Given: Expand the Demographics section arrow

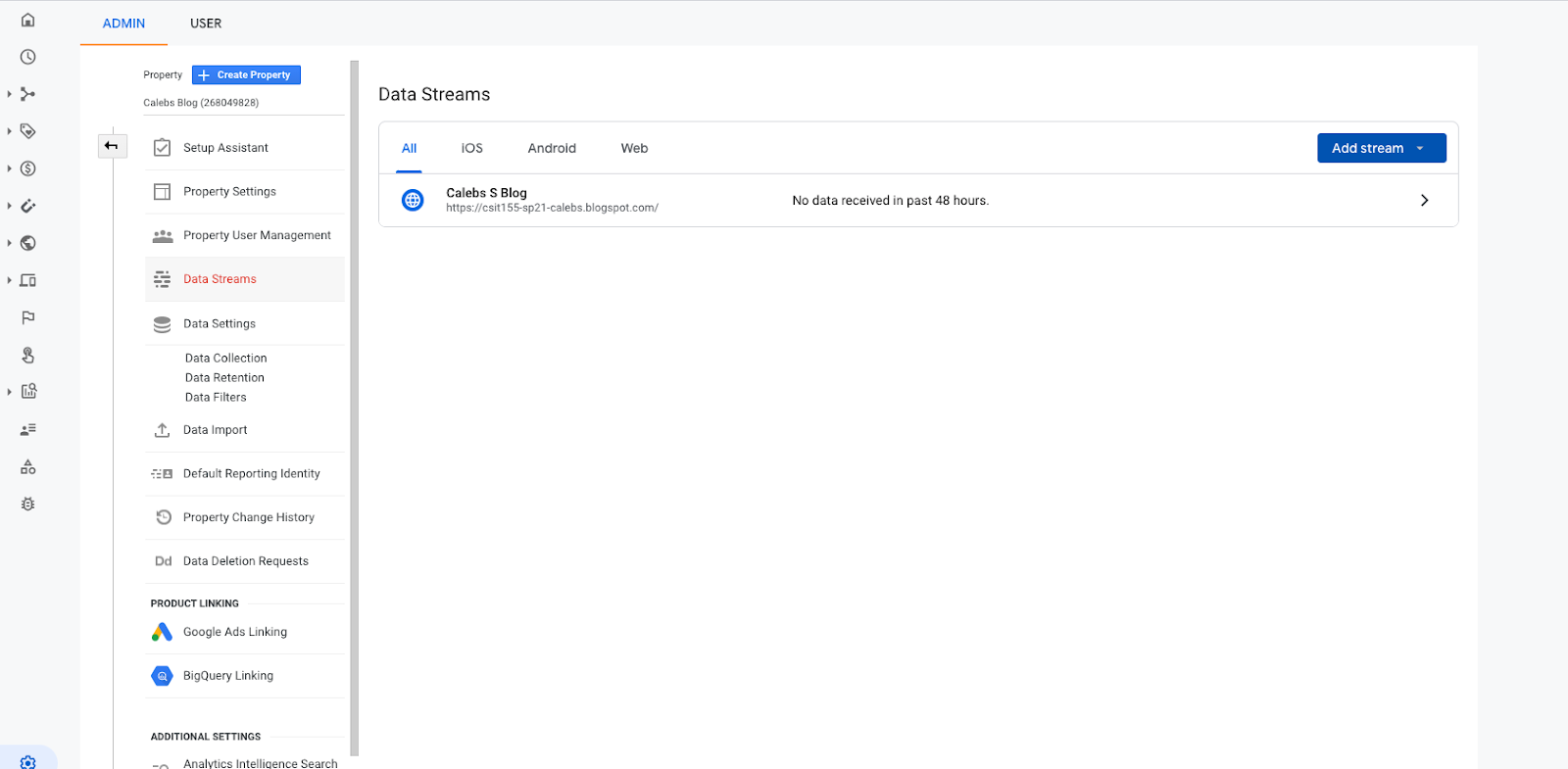Looking at the screenshot, I should 10,243.
